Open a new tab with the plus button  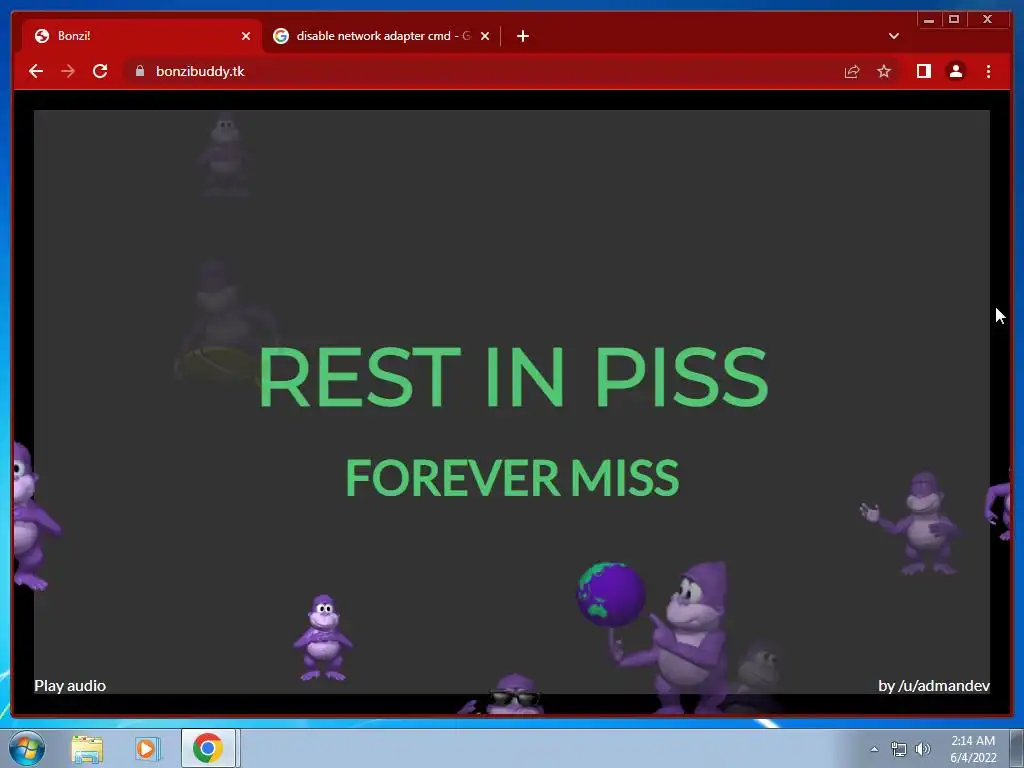tap(522, 36)
